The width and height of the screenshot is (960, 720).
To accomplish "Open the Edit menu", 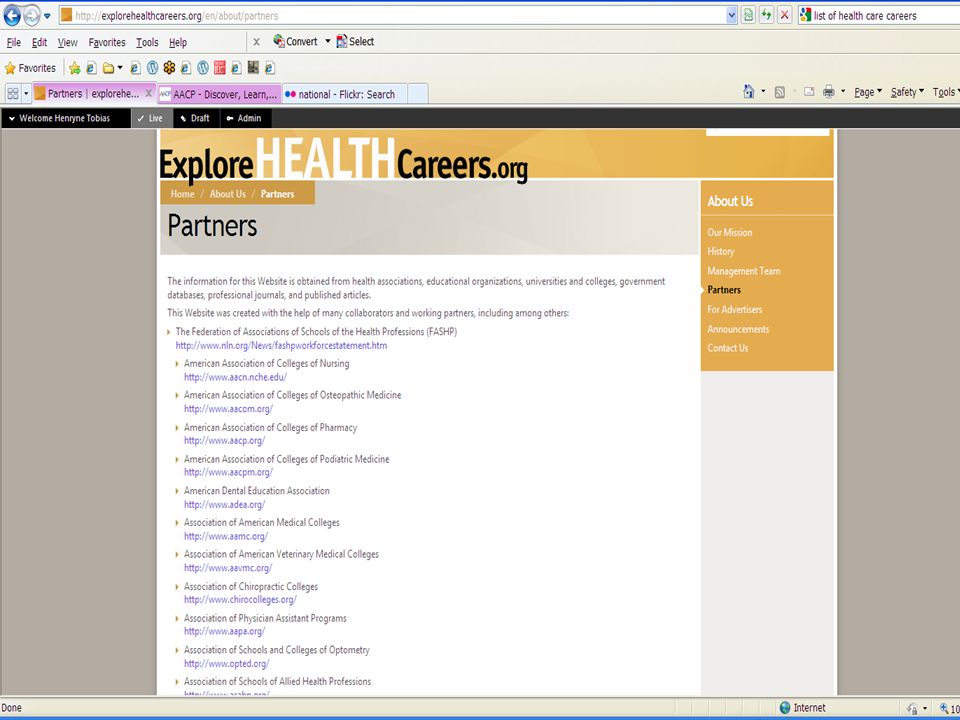I will coord(39,42).
